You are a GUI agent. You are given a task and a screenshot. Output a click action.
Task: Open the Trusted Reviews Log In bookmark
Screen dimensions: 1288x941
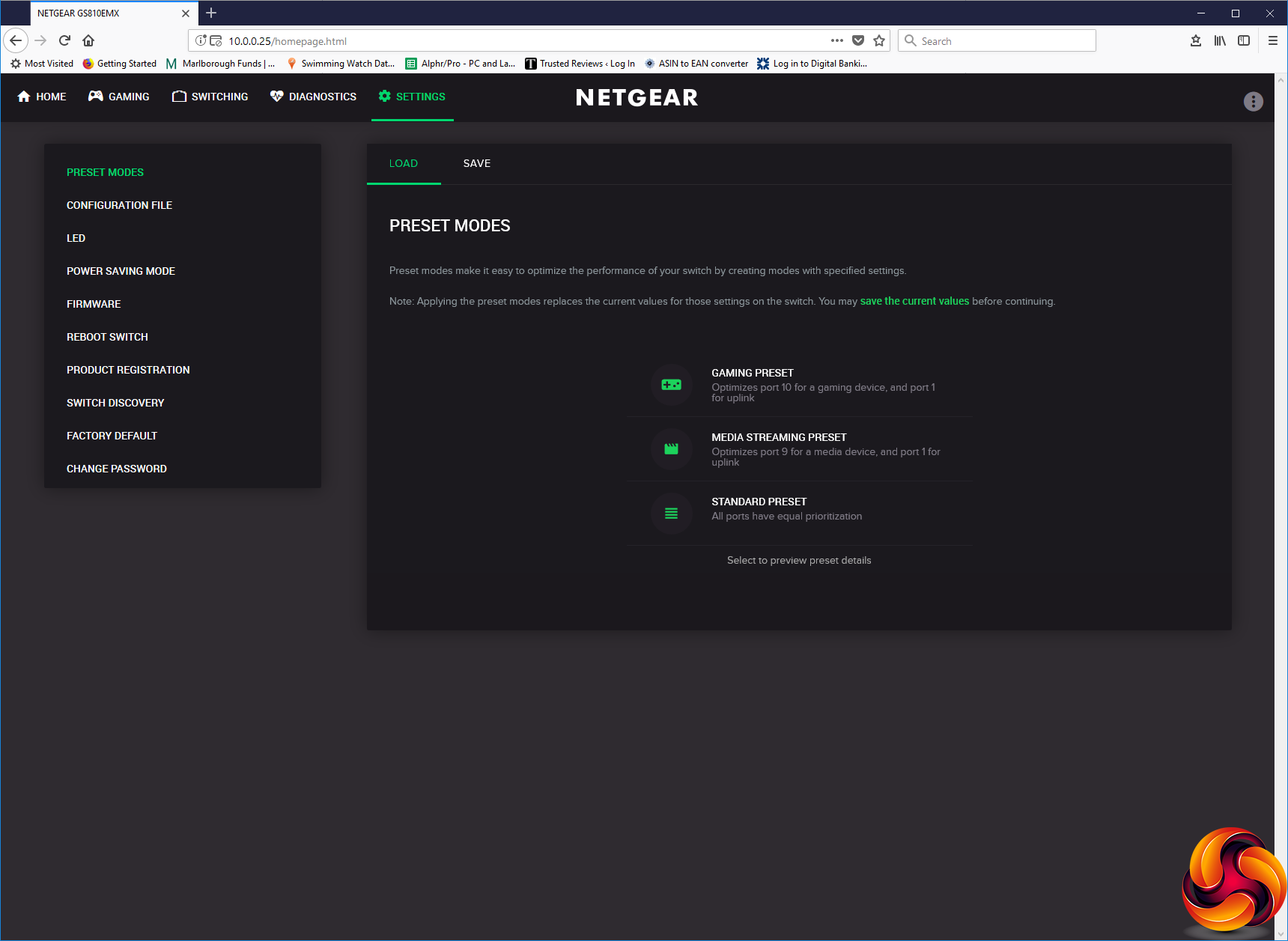coord(580,64)
